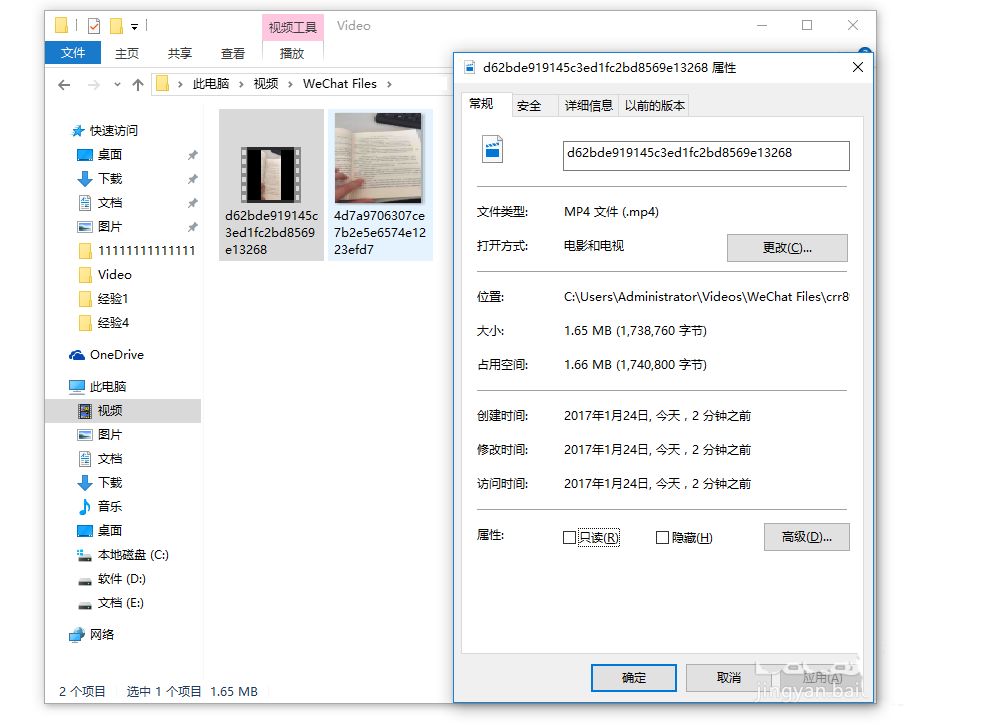The height and width of the screenshot is (725, 983).
Task: Open 本地磁盘 (C:) in the sidebar
Action: (x=132, y=554)
